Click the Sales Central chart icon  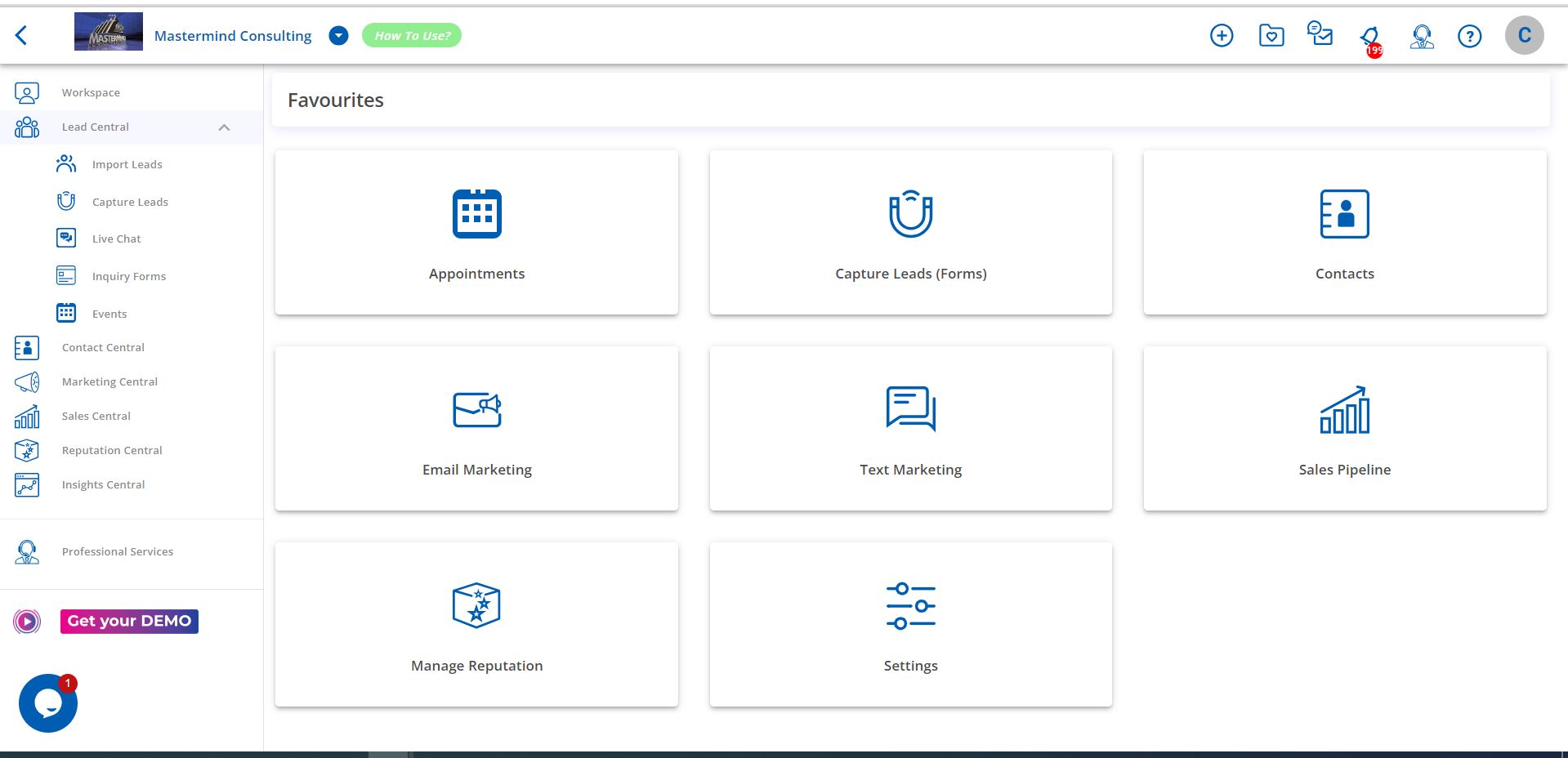pos(27,417)
